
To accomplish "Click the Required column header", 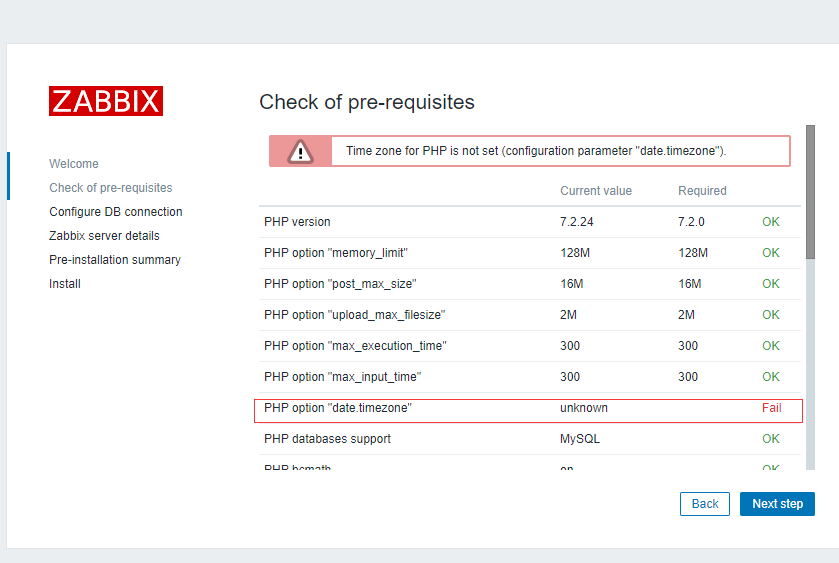I will (x=702, y=191).
